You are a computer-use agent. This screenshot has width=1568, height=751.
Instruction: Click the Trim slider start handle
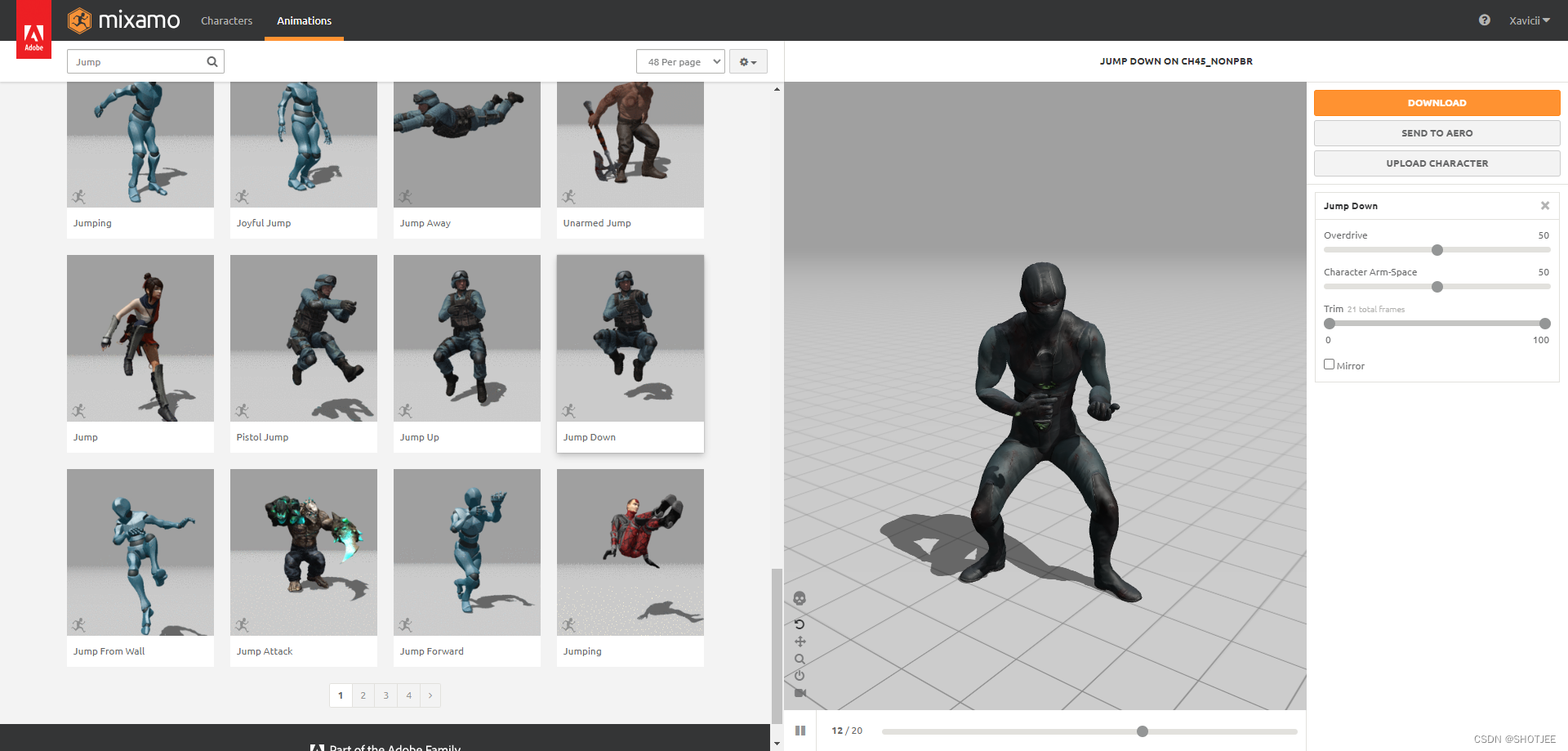[1330, 324]
